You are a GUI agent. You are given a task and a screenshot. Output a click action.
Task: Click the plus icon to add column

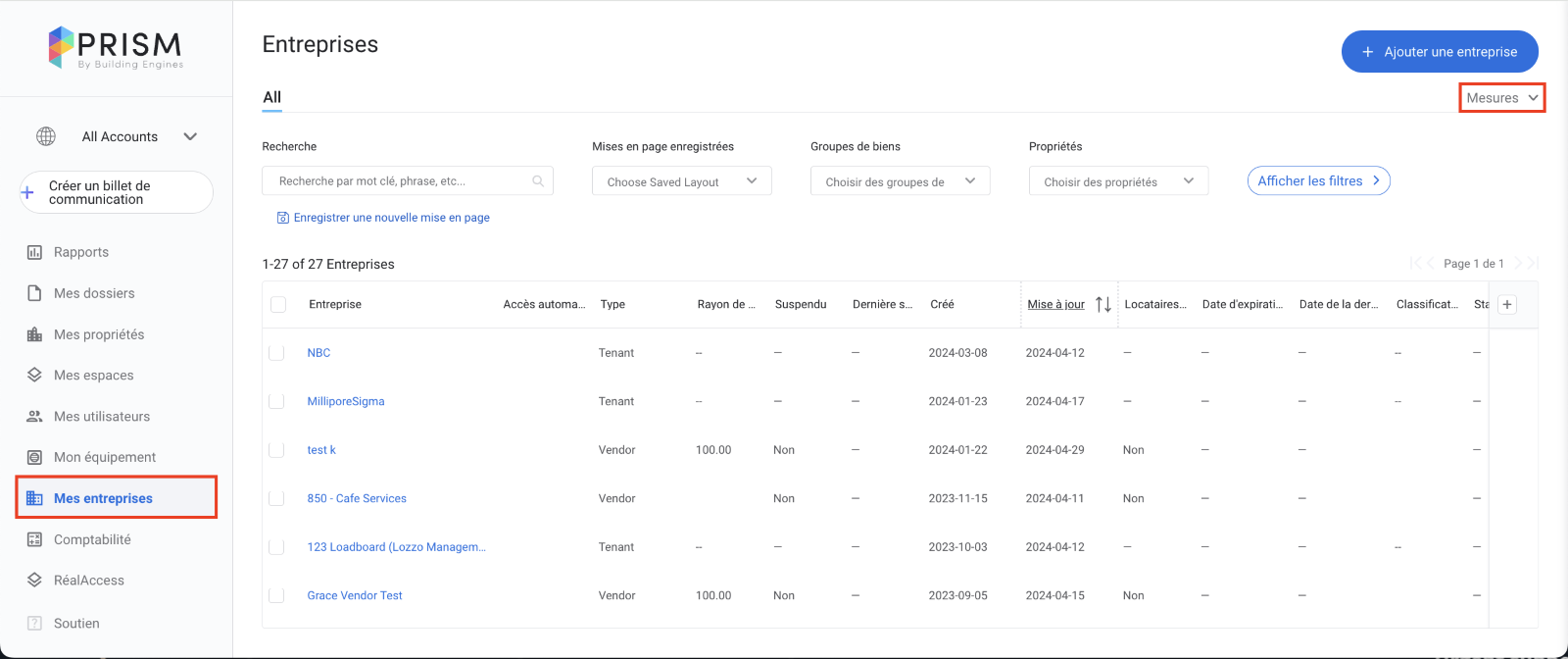click(1507, 304)
